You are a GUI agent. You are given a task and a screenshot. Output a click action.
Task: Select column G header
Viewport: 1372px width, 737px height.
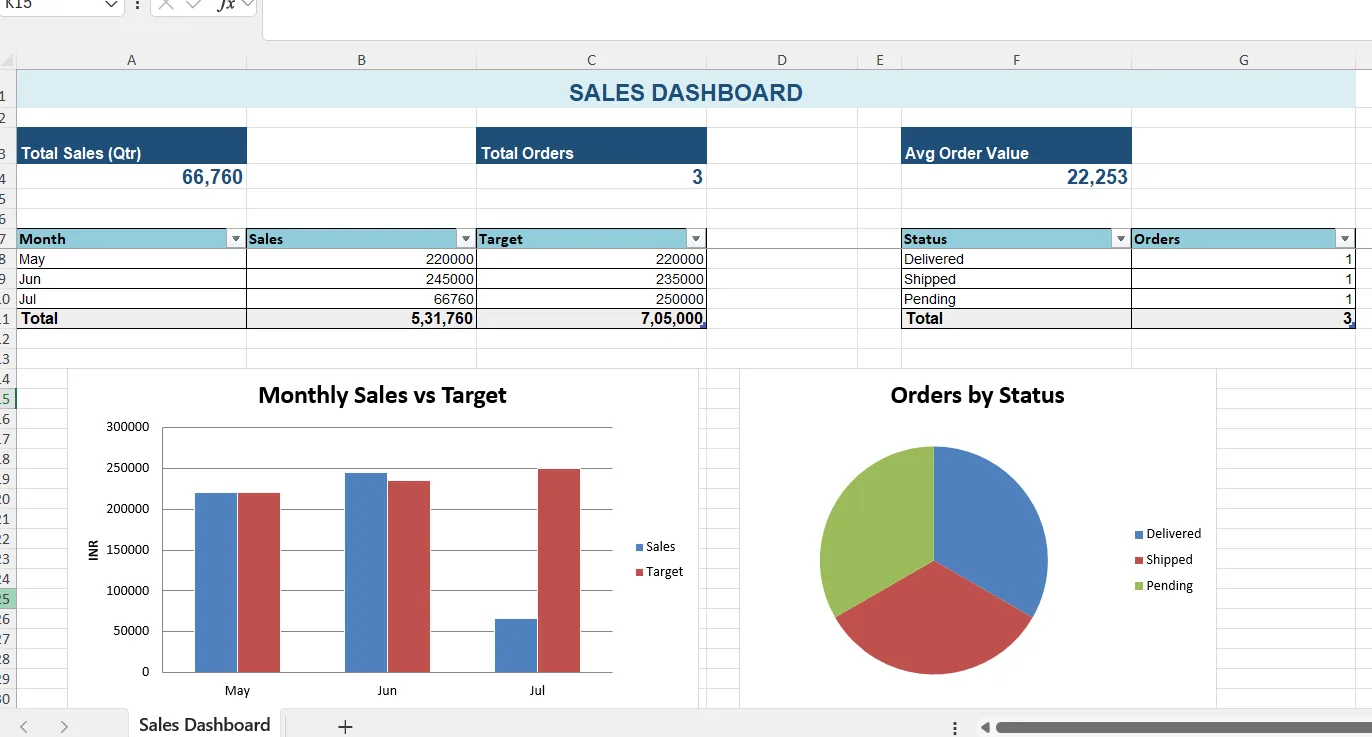(1244, 60)
